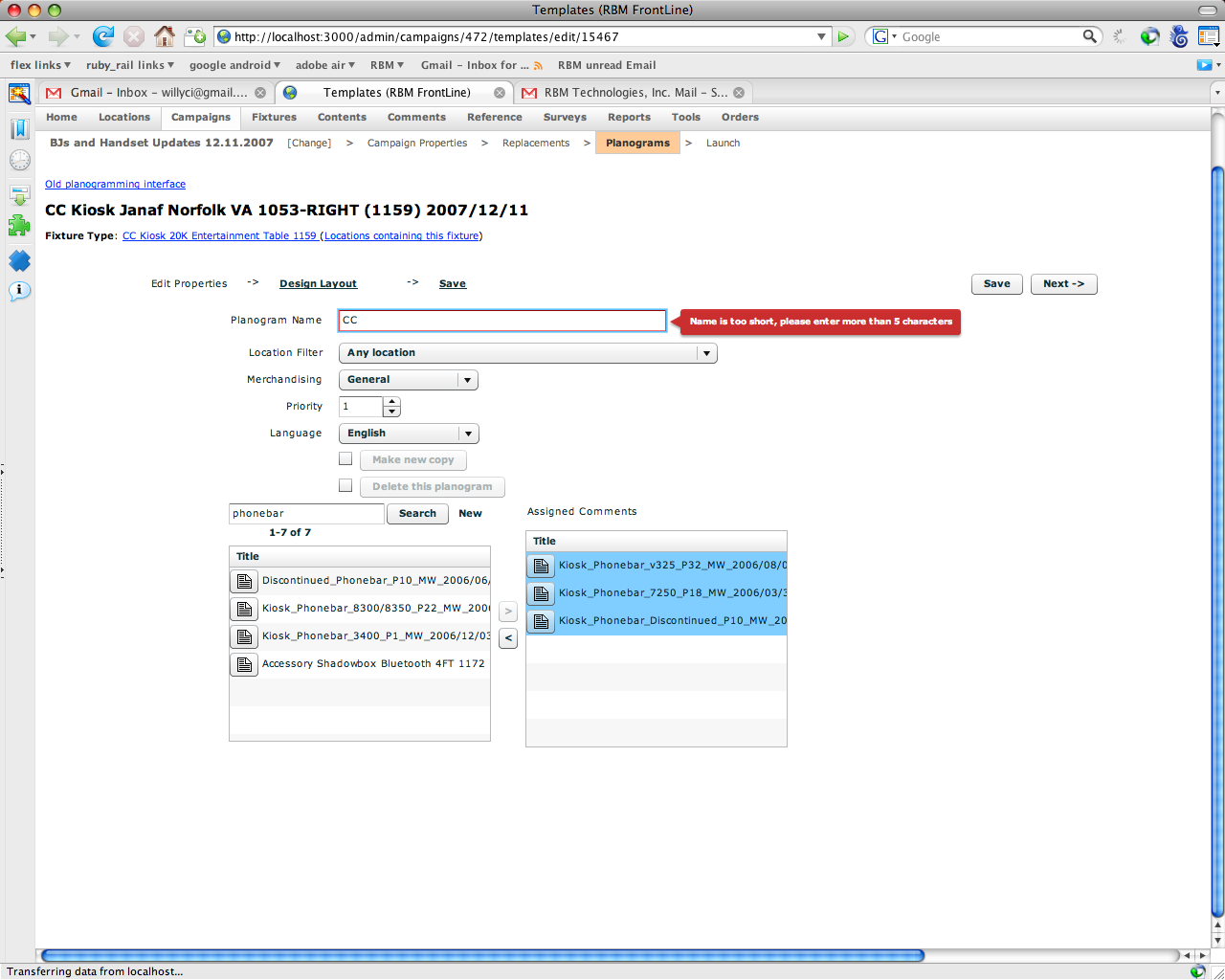This screenshot has height=980, width=1225.
Task: Open the bookmarks sidebar panel icon
Action: 19,128
